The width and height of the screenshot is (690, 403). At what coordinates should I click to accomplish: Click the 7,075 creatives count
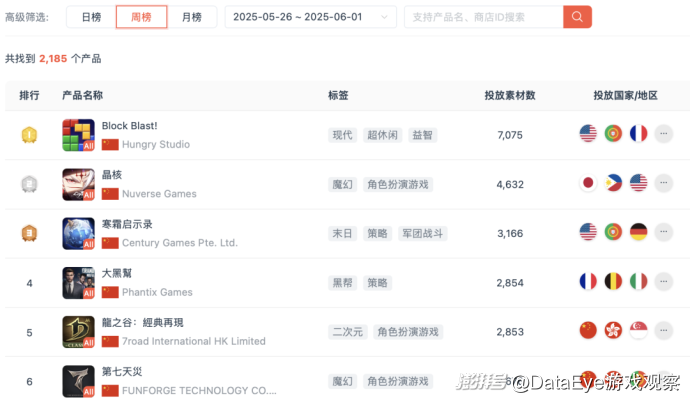click(510, 135)
